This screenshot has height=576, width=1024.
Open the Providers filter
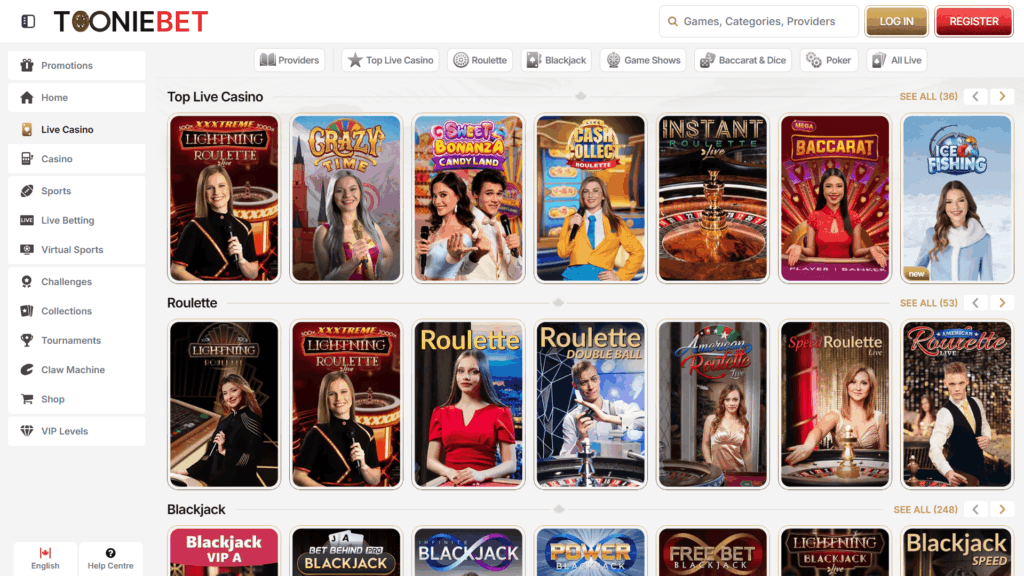click(289, 60)
